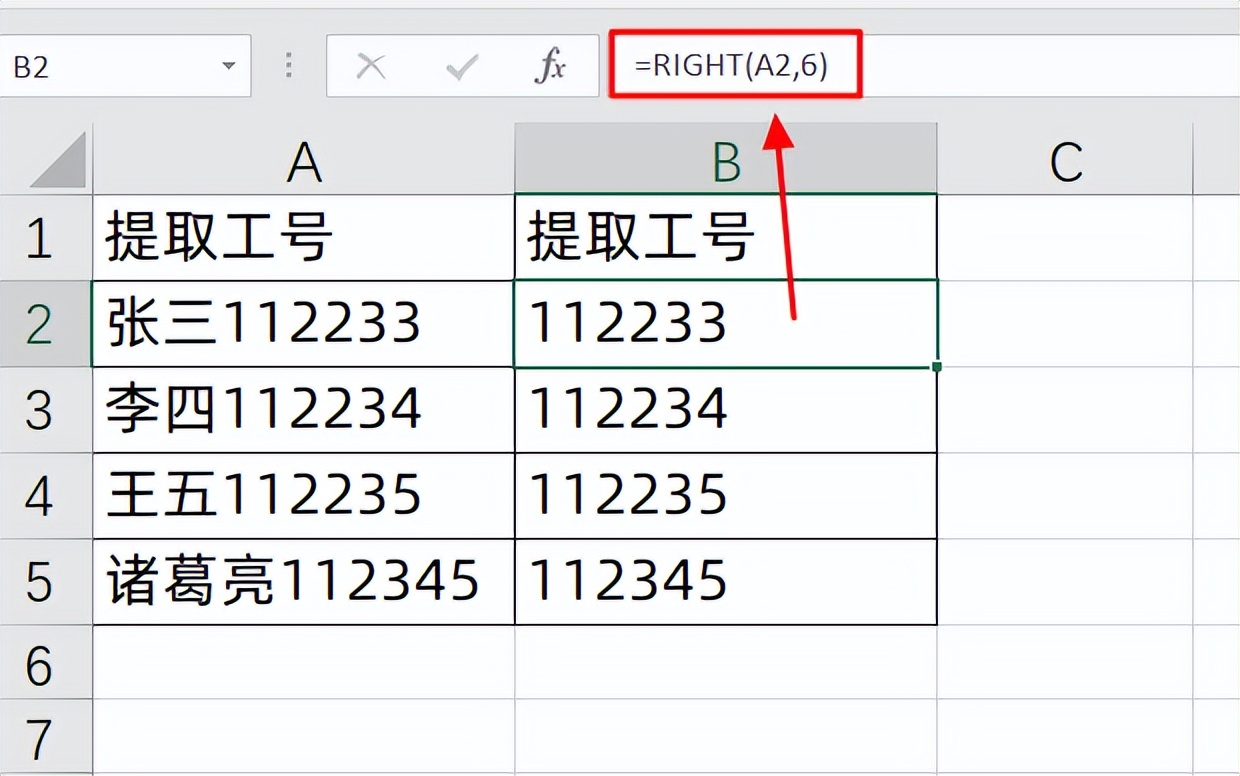Select column header C

pos(1065,162)
